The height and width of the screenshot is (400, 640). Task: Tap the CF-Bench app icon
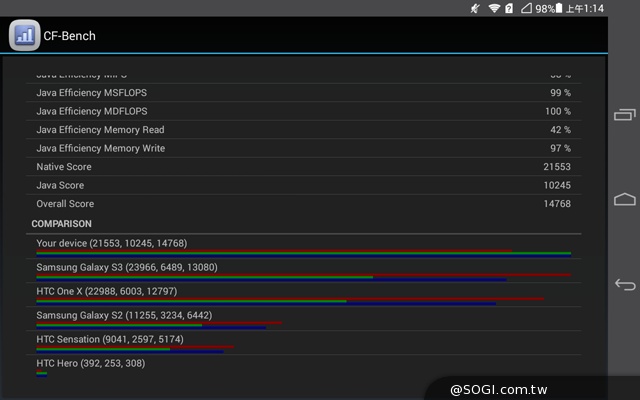24,36
